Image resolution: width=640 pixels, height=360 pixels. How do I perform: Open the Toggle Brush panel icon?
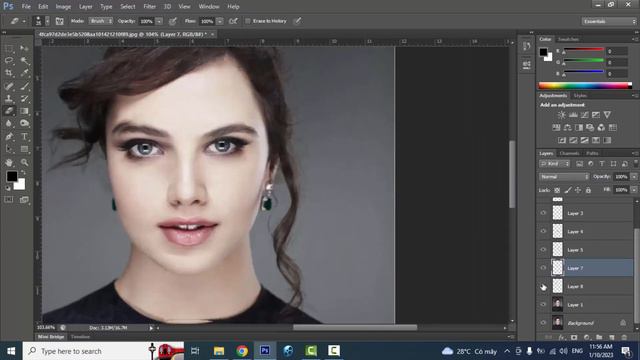tap(59, 21)
